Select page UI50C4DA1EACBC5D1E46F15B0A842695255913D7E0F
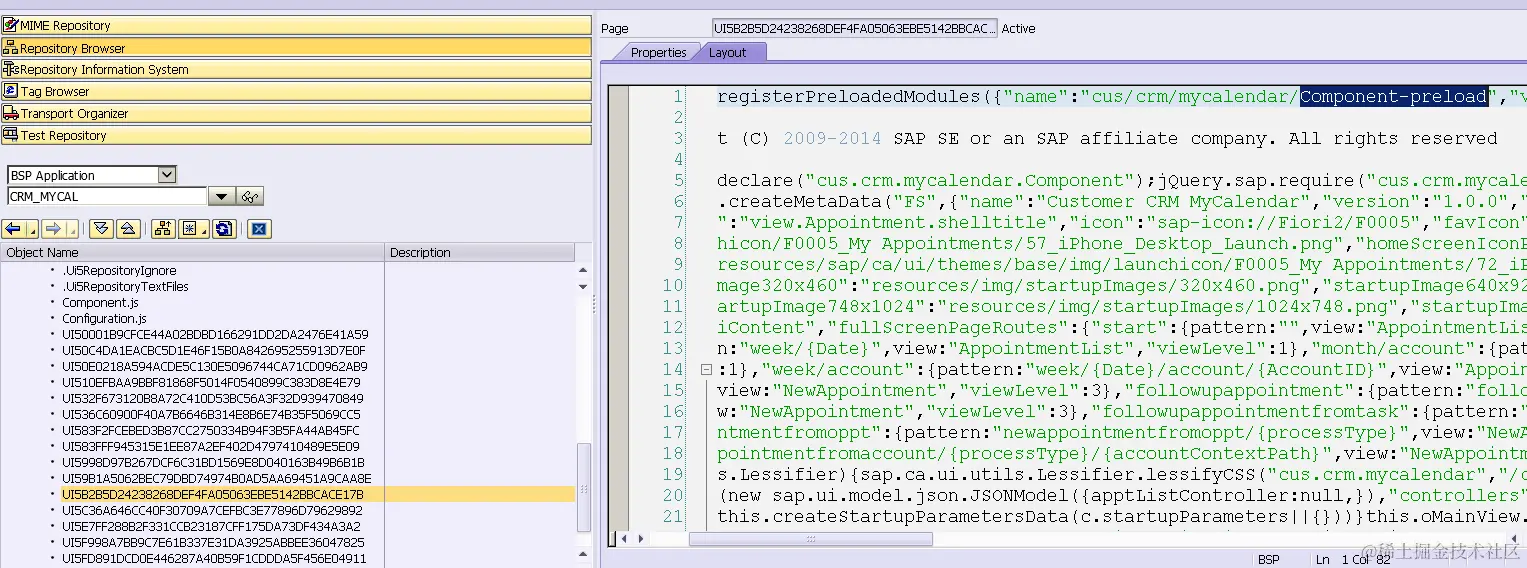 214,350
